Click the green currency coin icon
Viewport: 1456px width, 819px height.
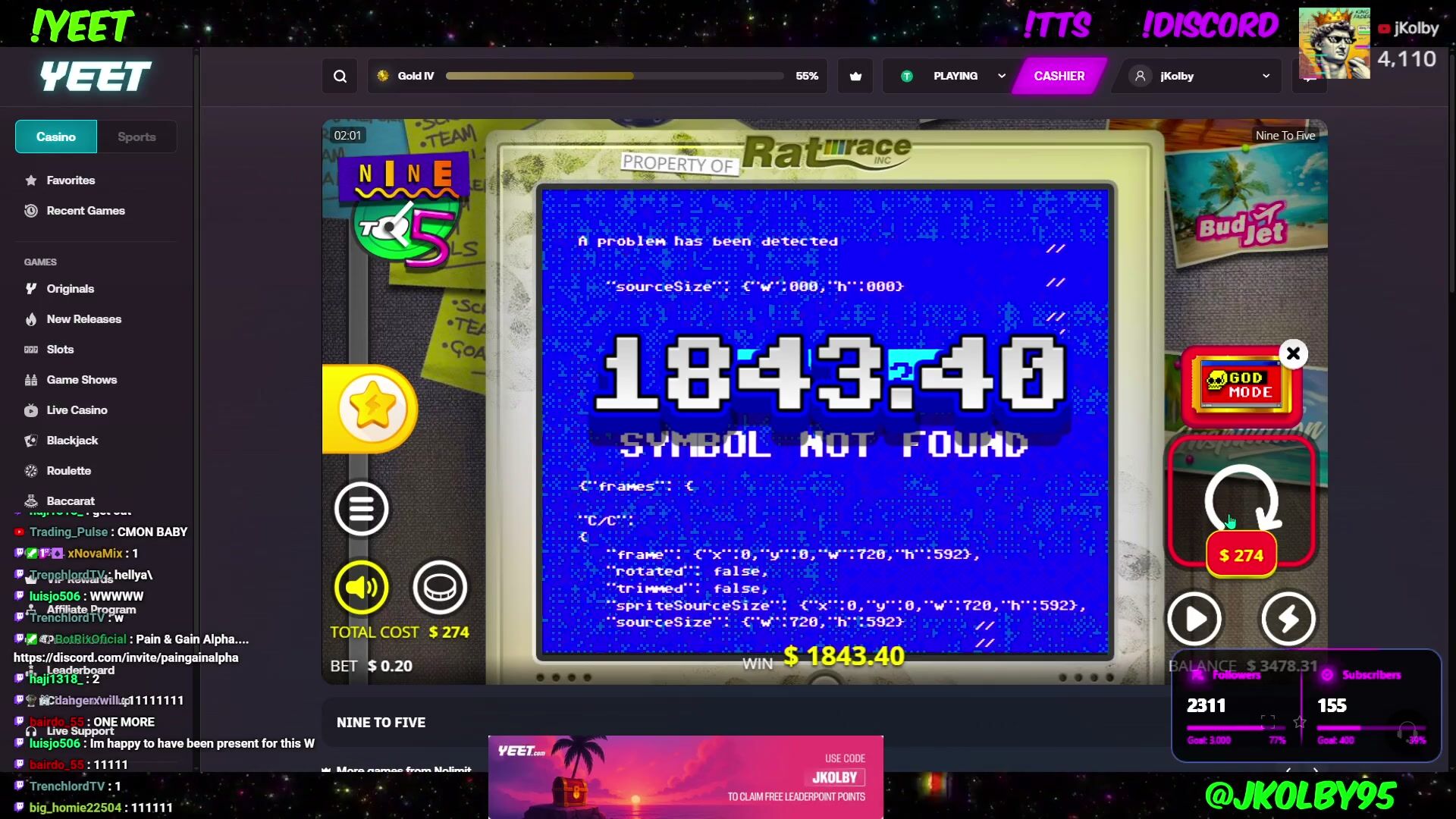pos(906,76)
